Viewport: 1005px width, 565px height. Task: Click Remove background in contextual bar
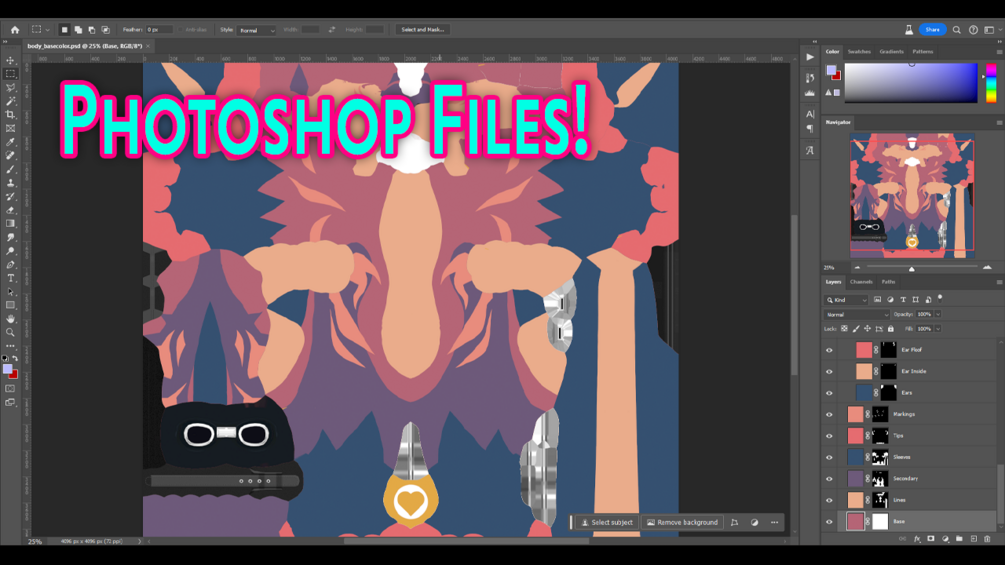point(682,523)
